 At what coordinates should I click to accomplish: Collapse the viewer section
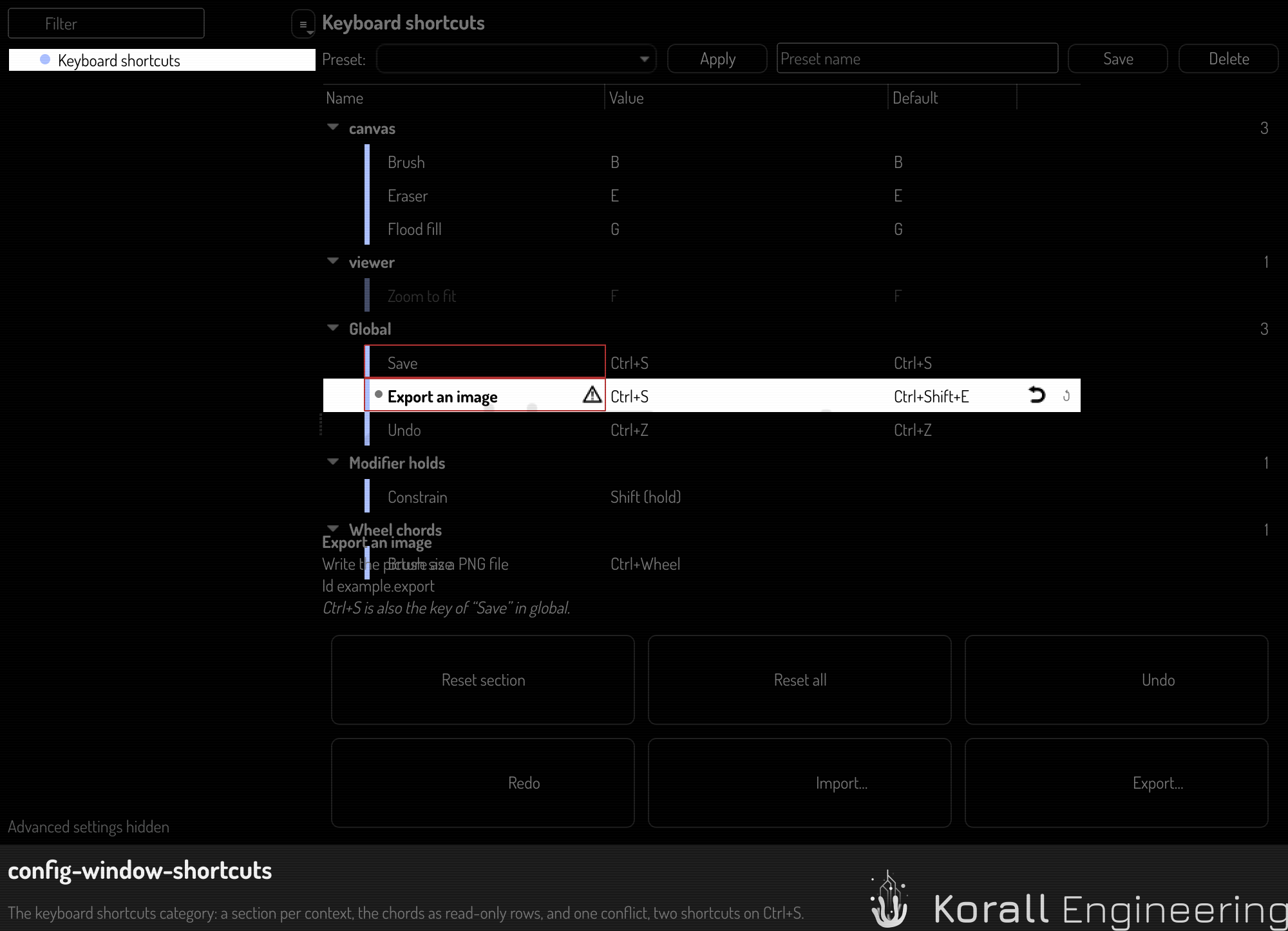tap(333, 261)
